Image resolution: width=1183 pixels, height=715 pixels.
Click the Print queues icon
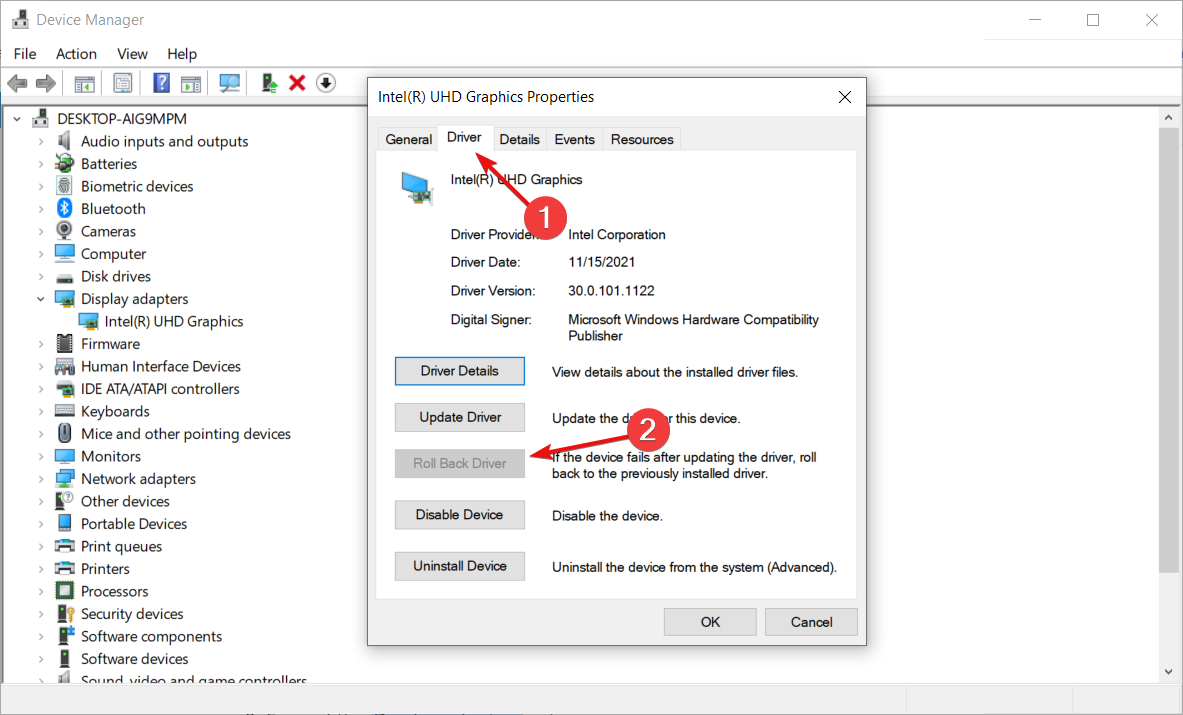65,546
